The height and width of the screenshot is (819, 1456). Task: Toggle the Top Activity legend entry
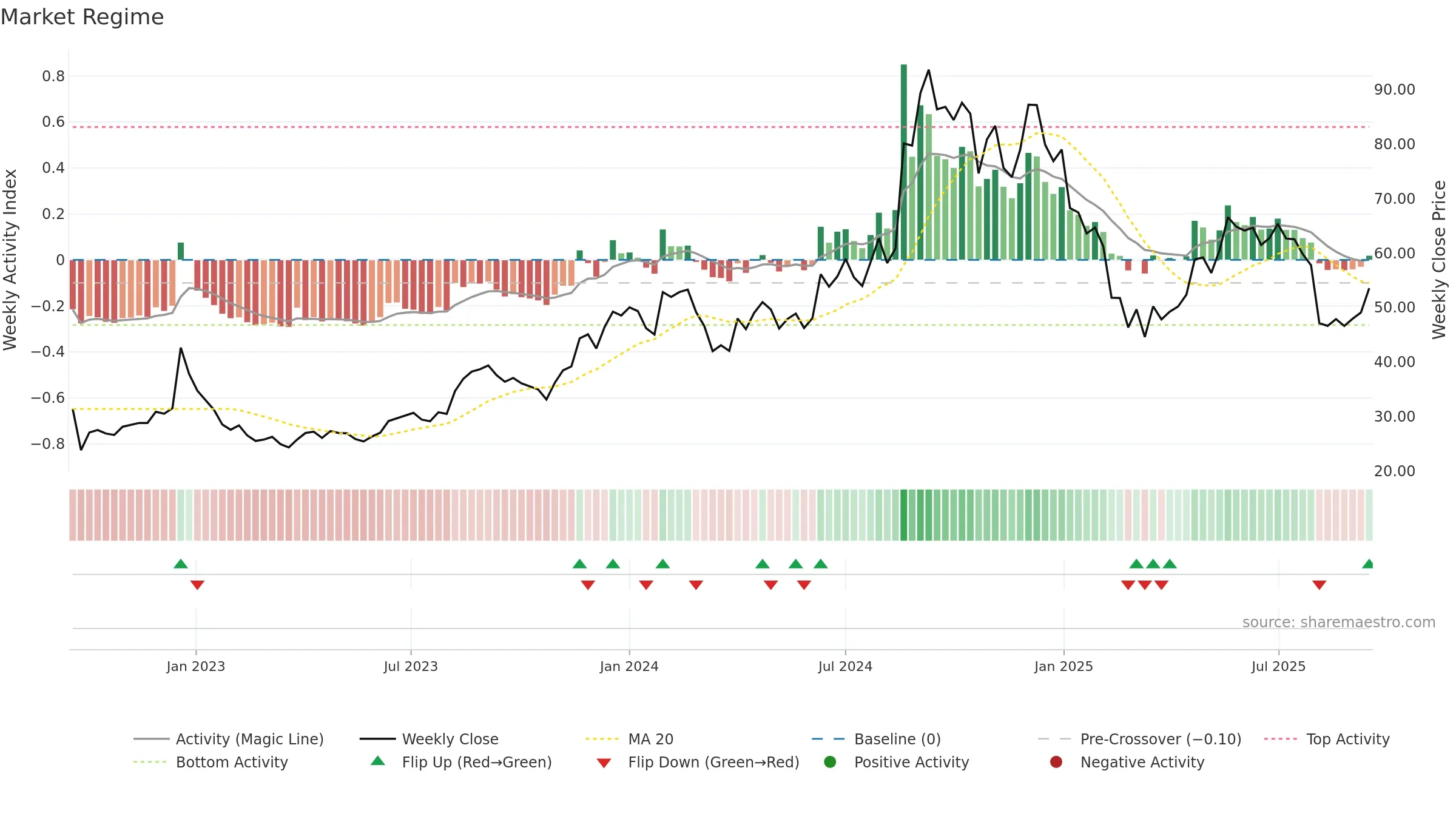coord(1327,739)
